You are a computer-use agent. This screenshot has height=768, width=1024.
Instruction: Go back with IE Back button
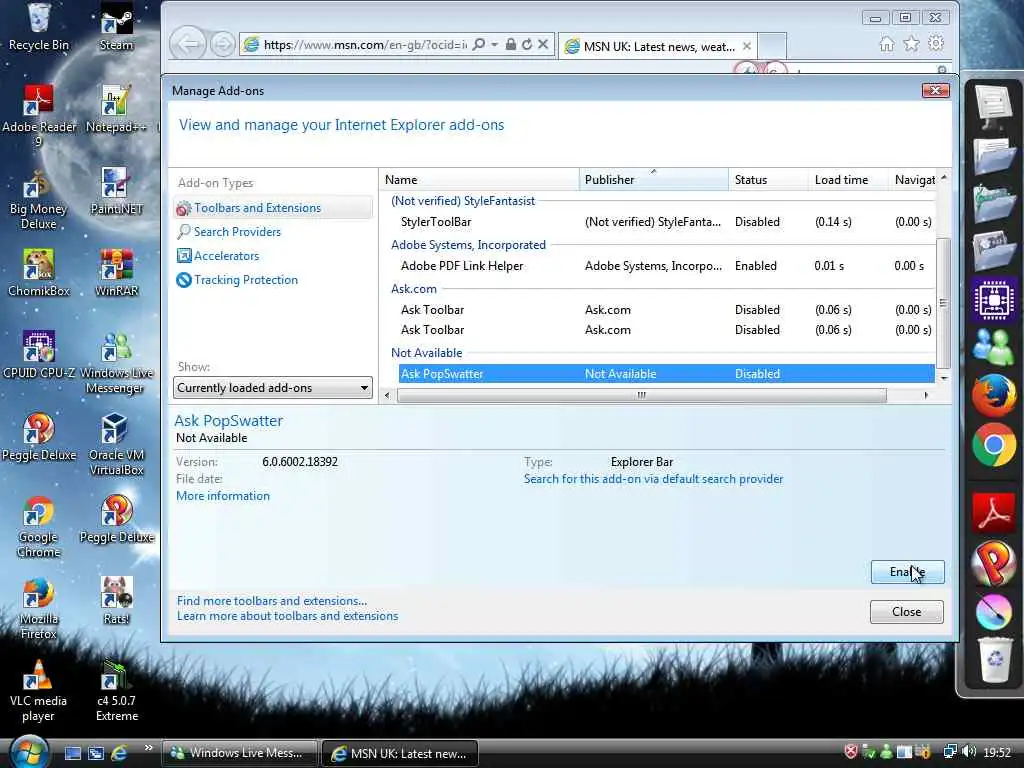pos(188,44)
